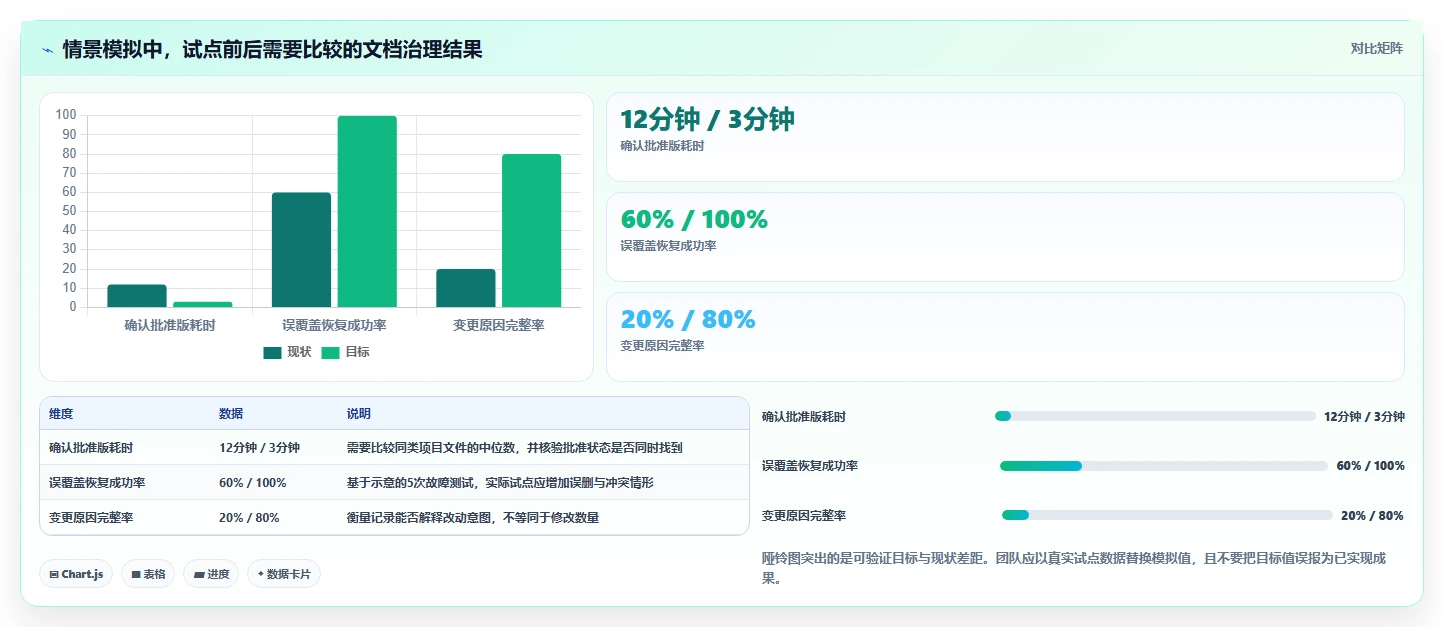Click the 变更原因完整率 caption in third stat card
Image resolution: width=1444 pixels, height=627 pixels.
[x=662, y=346]
